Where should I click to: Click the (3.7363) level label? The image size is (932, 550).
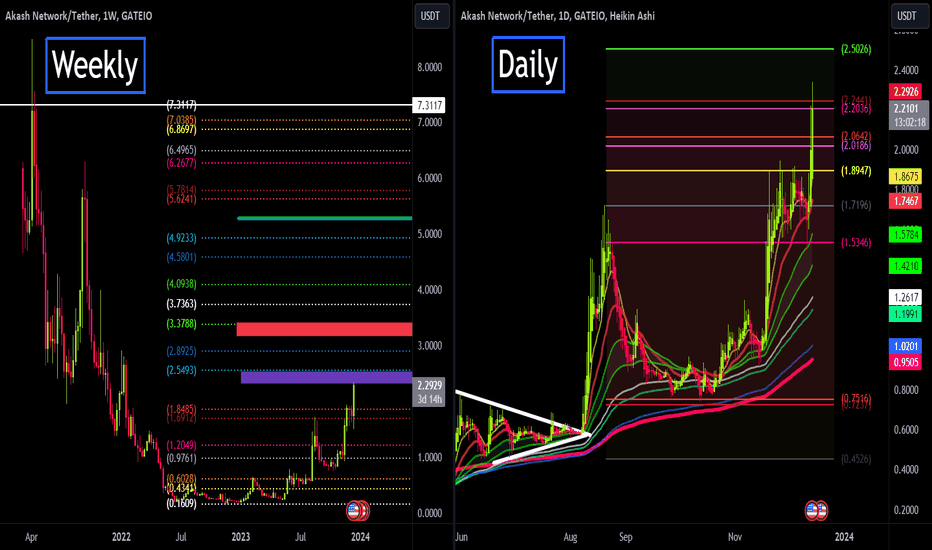click(x=181, y=304)
